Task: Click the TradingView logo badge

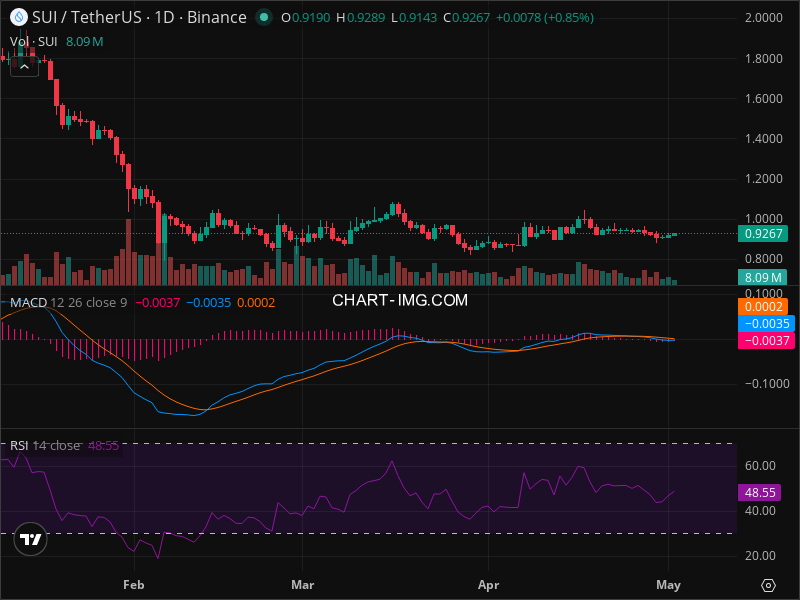Action: click(x=31, y=539)
